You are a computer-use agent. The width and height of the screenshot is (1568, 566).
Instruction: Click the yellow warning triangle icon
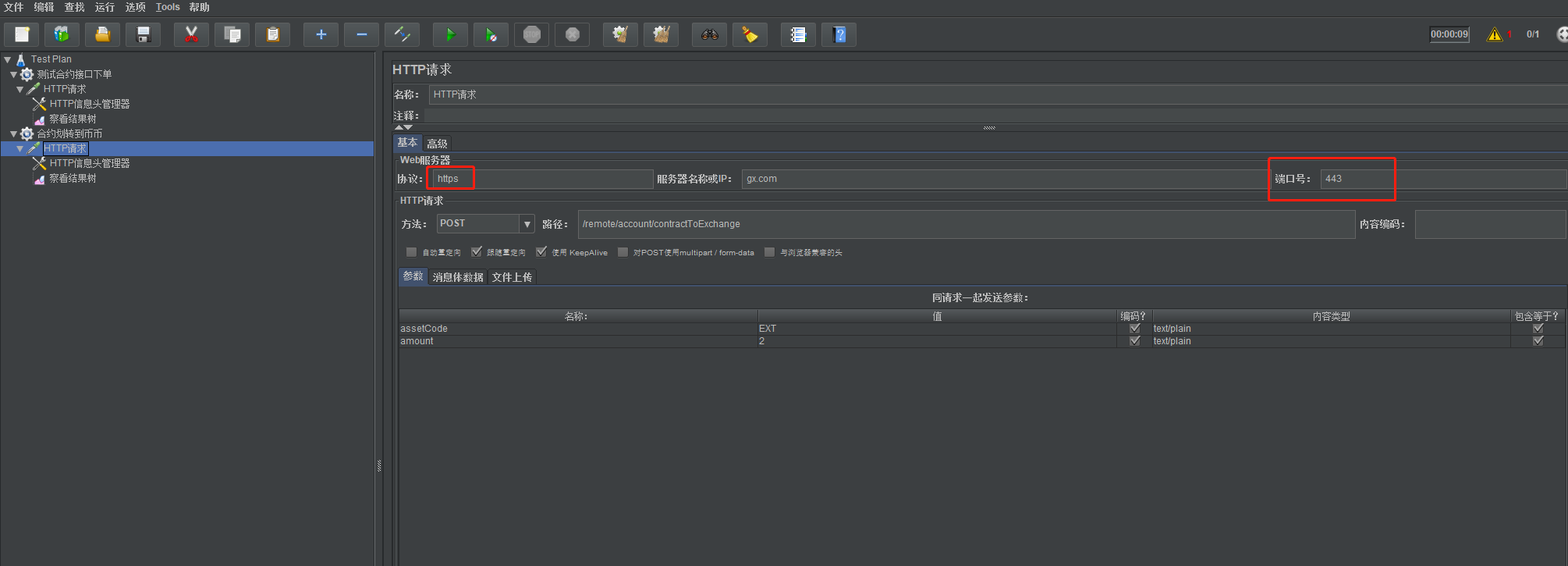click(x=1494, y=34)
